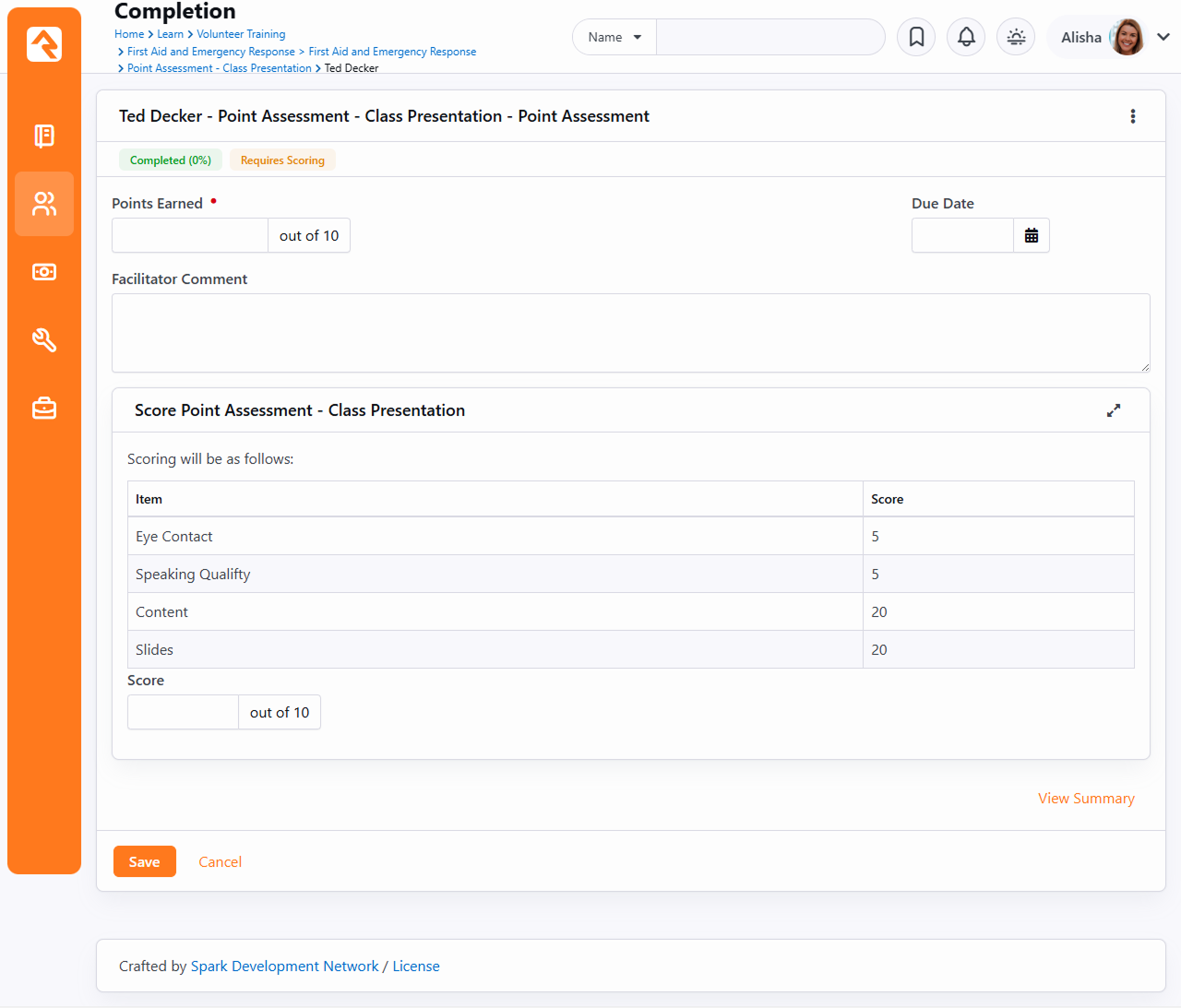Open the three-dot options menu

pos(1133,116)
